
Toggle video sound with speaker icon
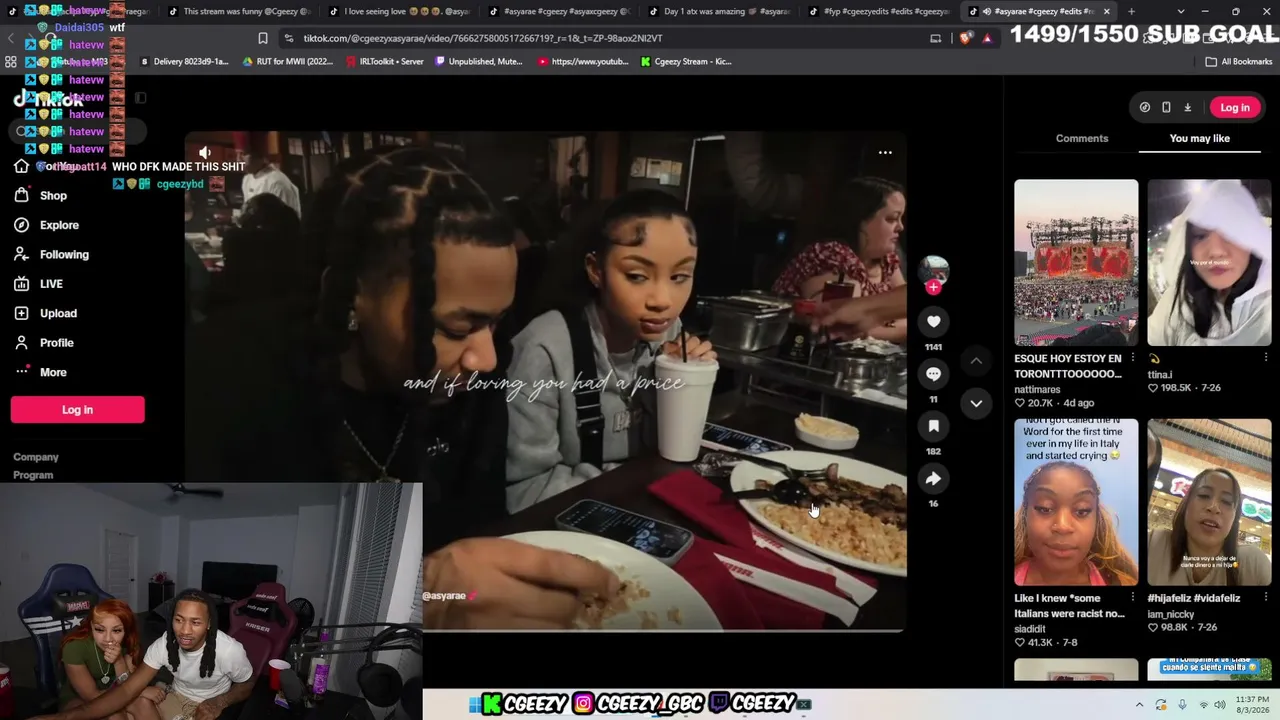click(x=205, y=153)
